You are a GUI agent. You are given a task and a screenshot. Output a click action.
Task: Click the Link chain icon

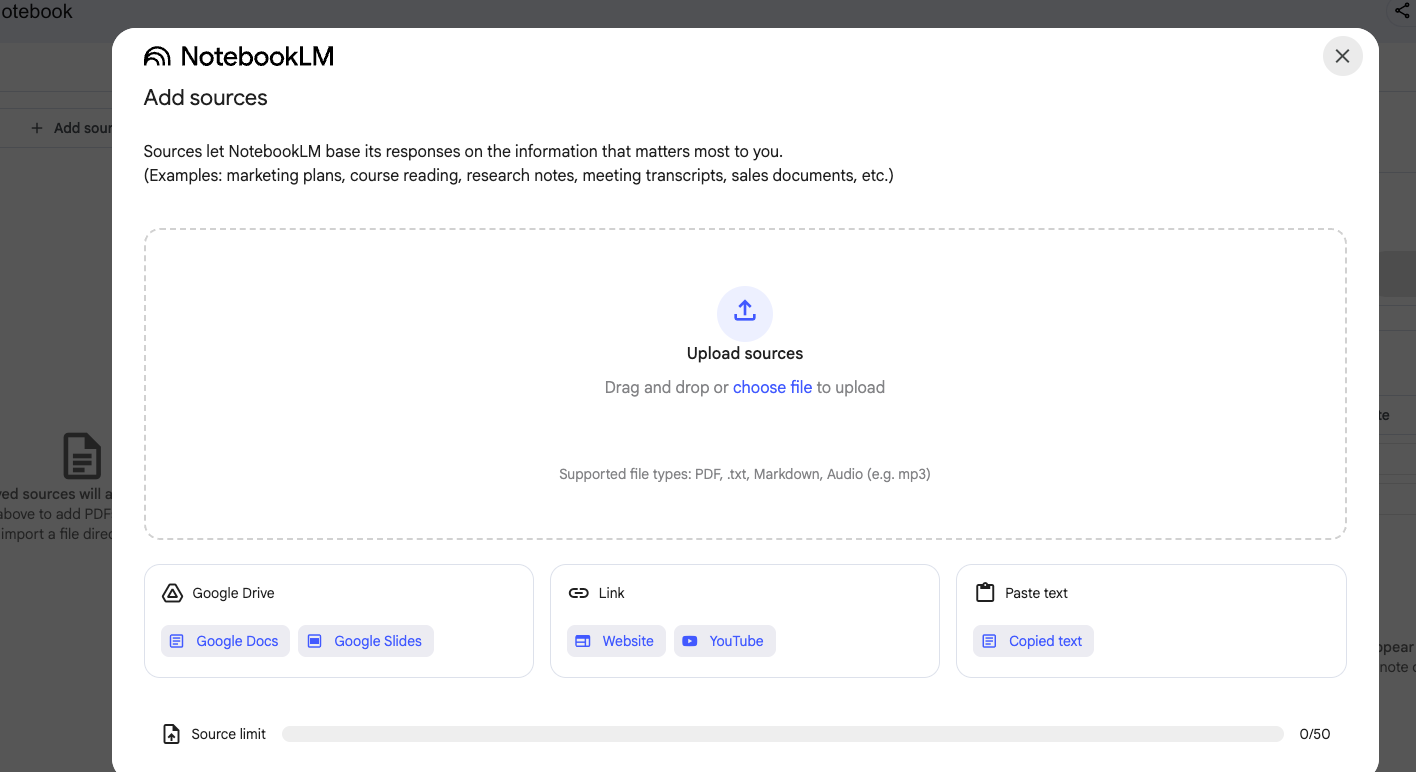(x=578, y=593)
